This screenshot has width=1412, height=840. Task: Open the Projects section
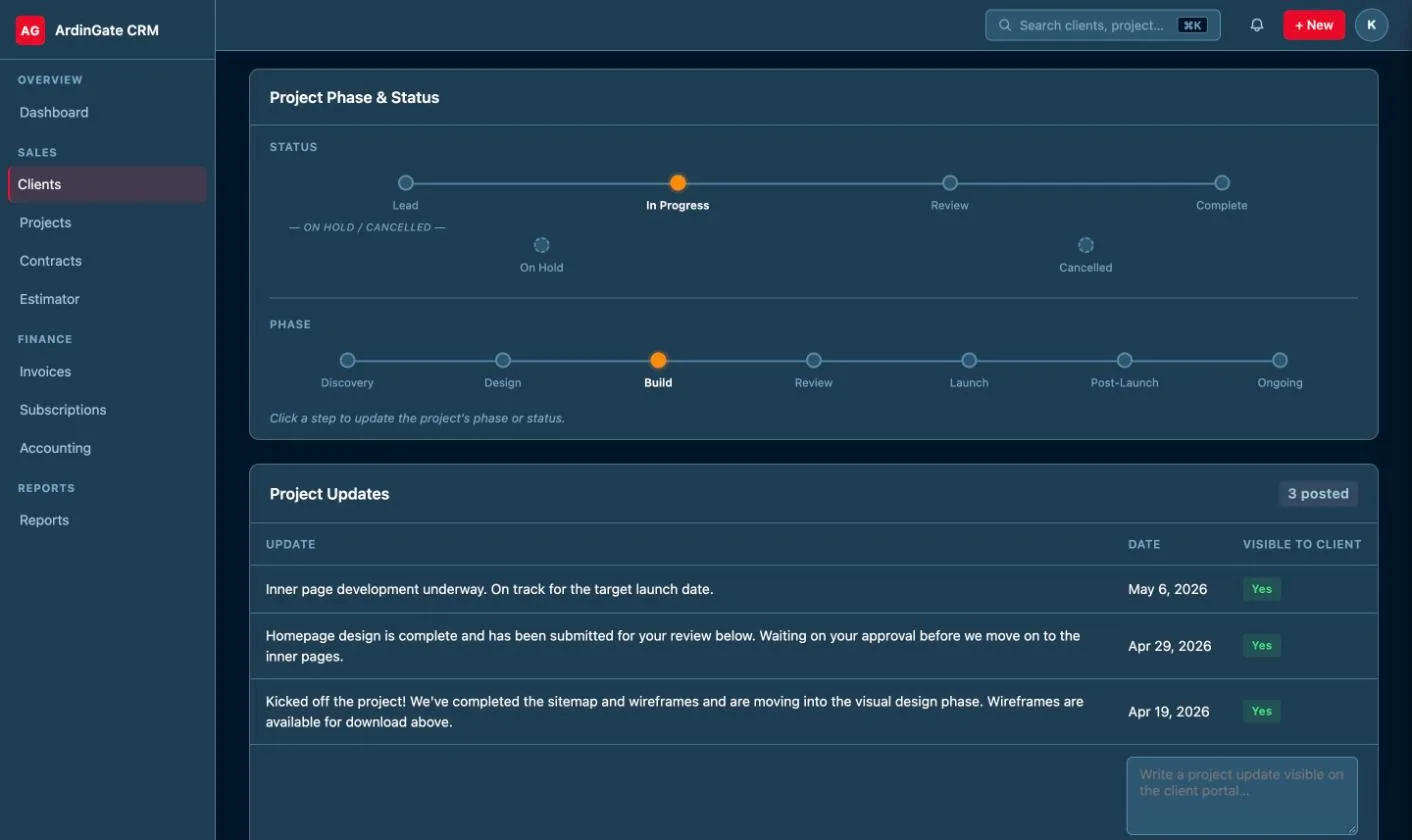point(108,222)
